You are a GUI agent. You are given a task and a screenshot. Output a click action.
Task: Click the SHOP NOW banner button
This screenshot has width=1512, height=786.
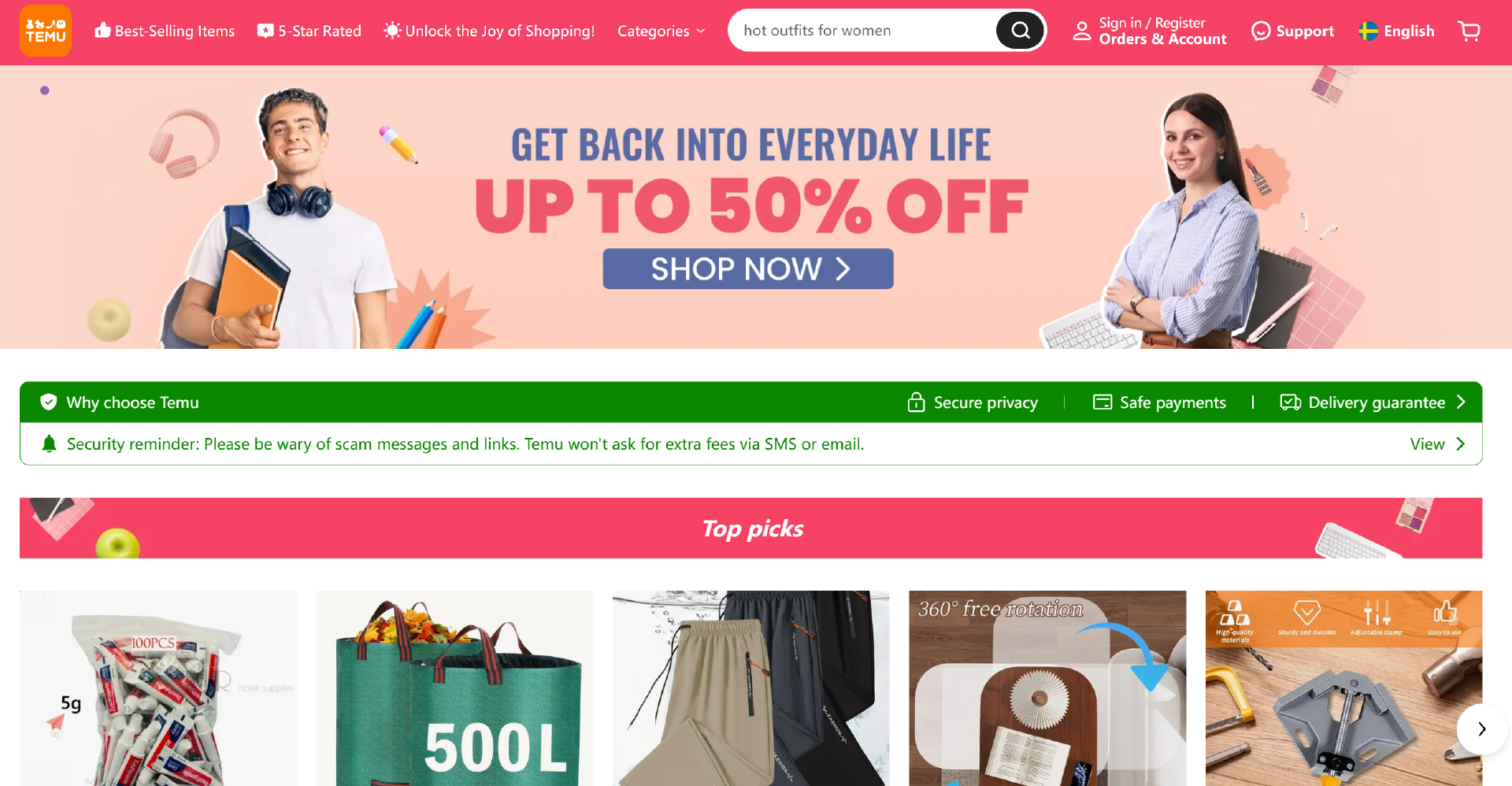point(748,269)
